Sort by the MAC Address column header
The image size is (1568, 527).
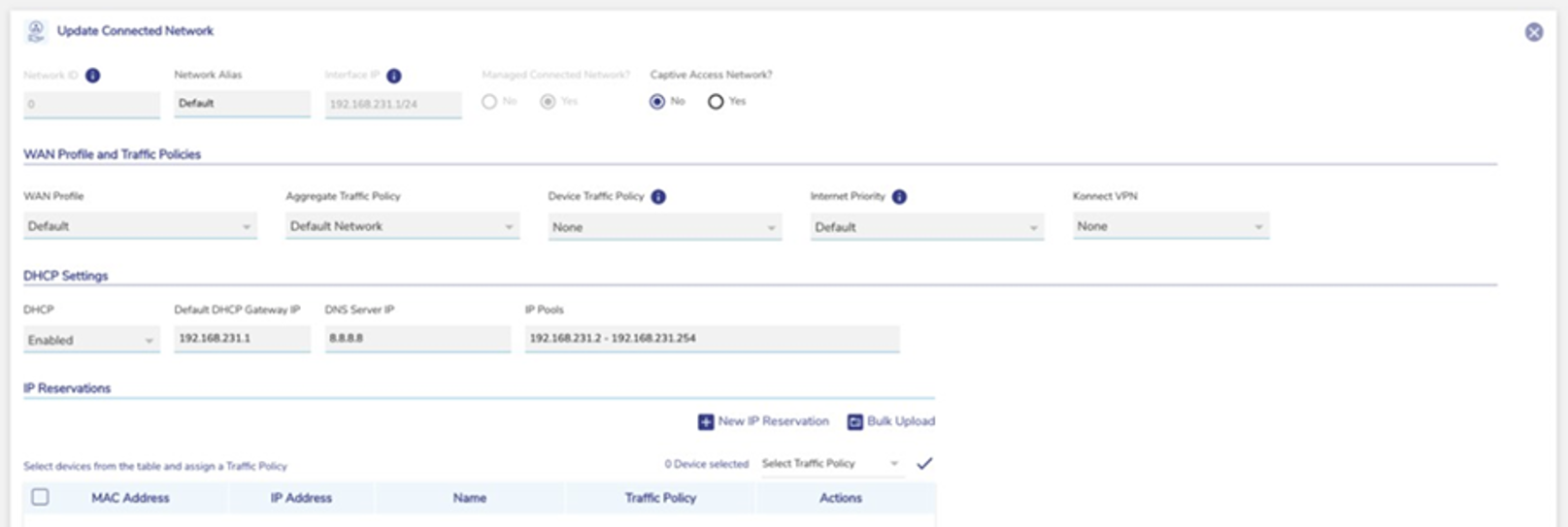(130, 498)
